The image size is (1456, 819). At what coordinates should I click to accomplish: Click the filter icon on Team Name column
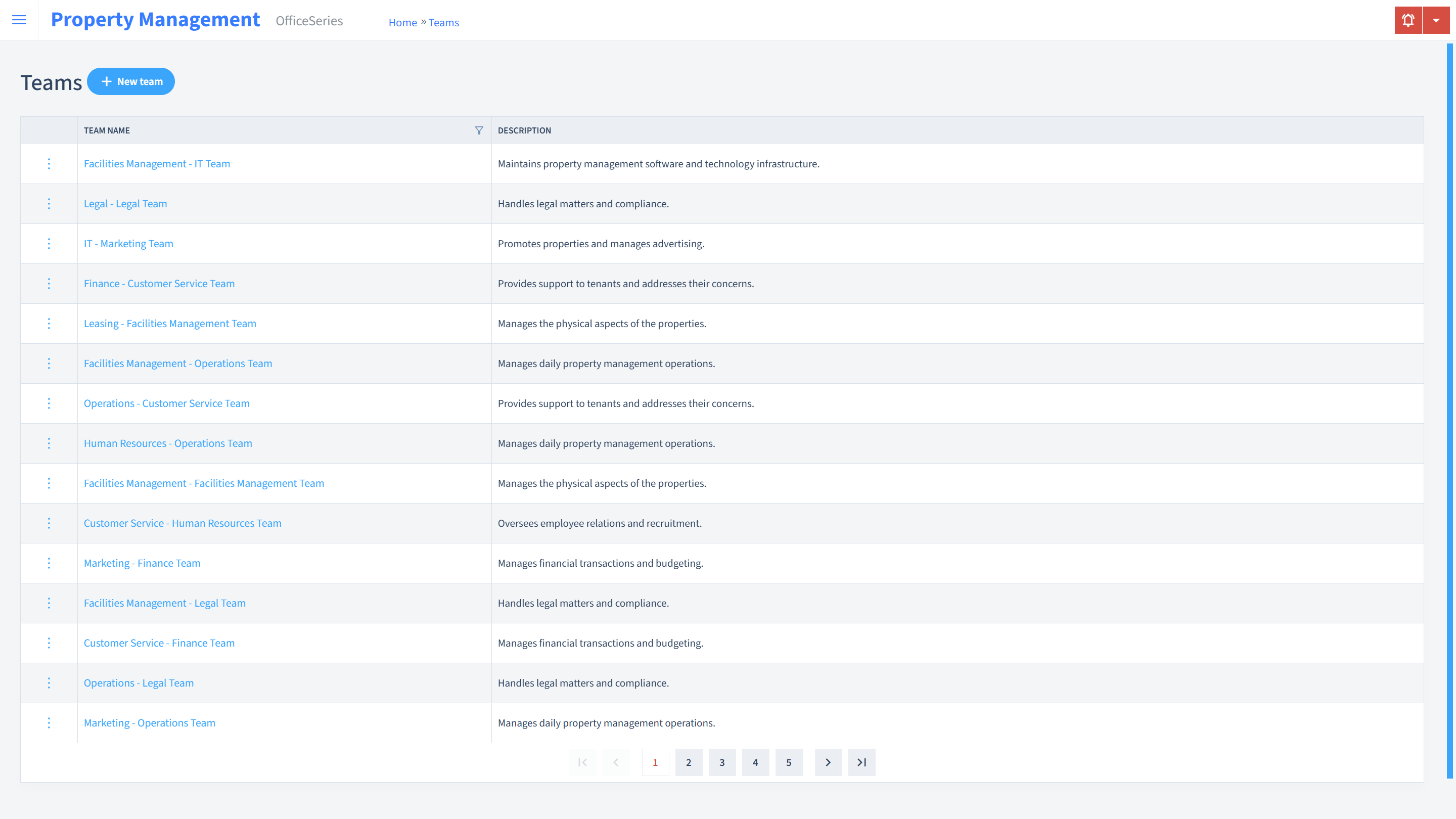click(x=479, y=130)
